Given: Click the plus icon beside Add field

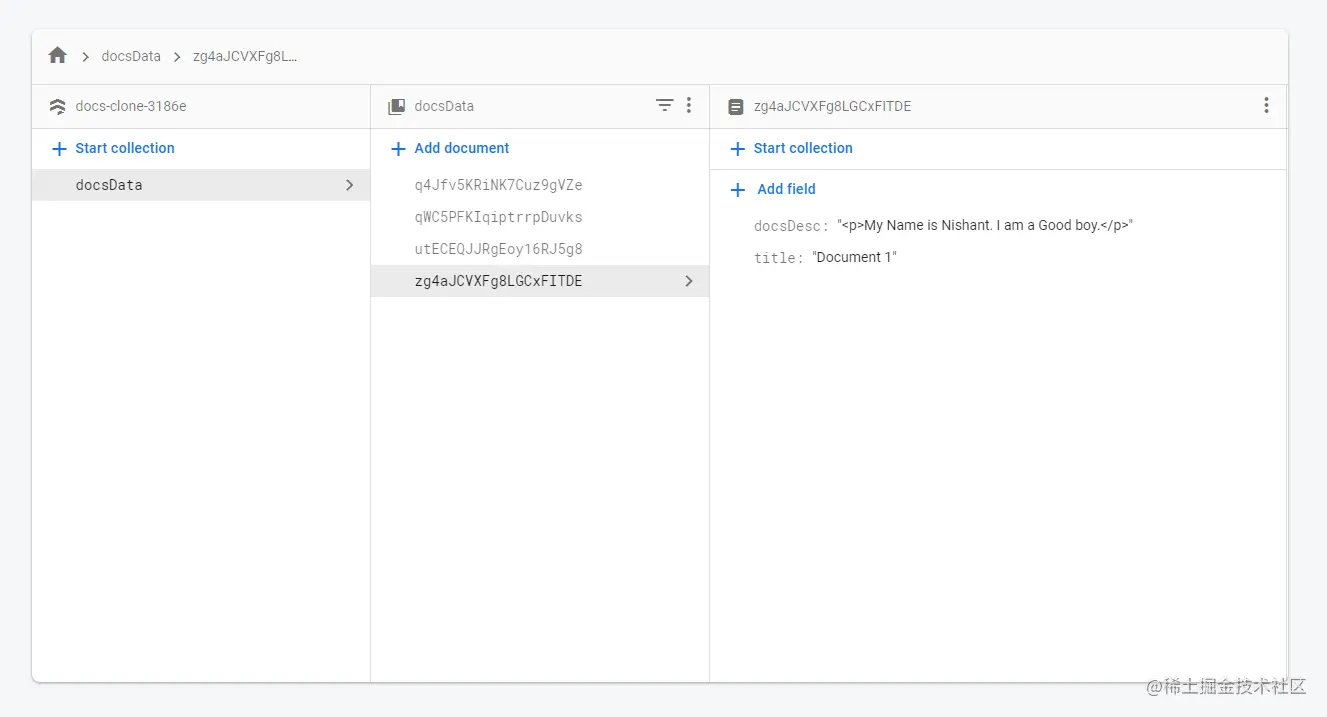Looking at the screenshot, I should pos(737,189).
